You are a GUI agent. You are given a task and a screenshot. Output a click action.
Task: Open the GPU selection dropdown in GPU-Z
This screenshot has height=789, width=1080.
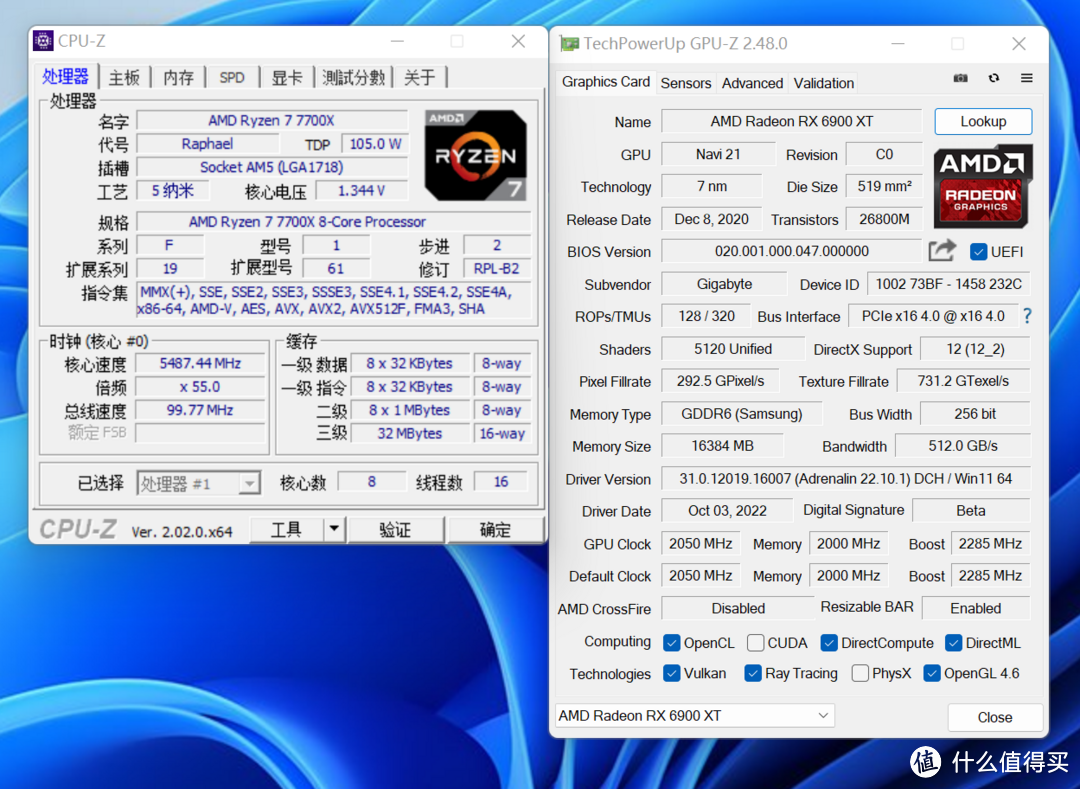[x=695, y=715]
